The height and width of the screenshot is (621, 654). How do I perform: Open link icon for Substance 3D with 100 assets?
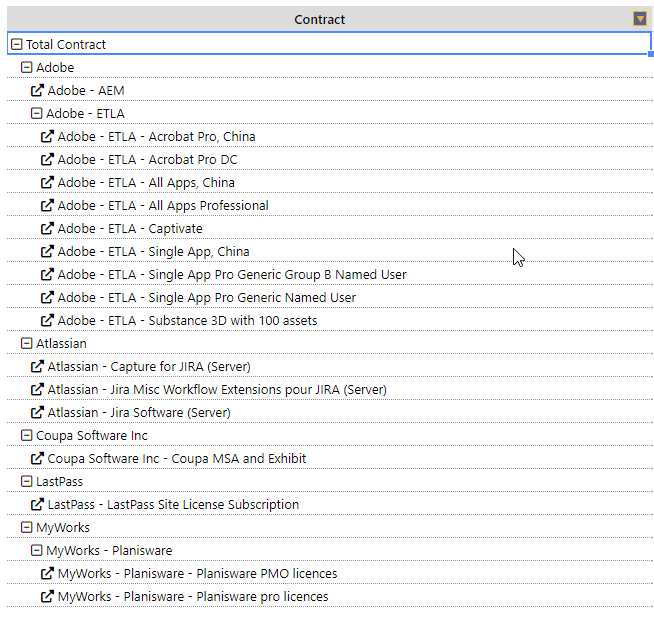47,320
